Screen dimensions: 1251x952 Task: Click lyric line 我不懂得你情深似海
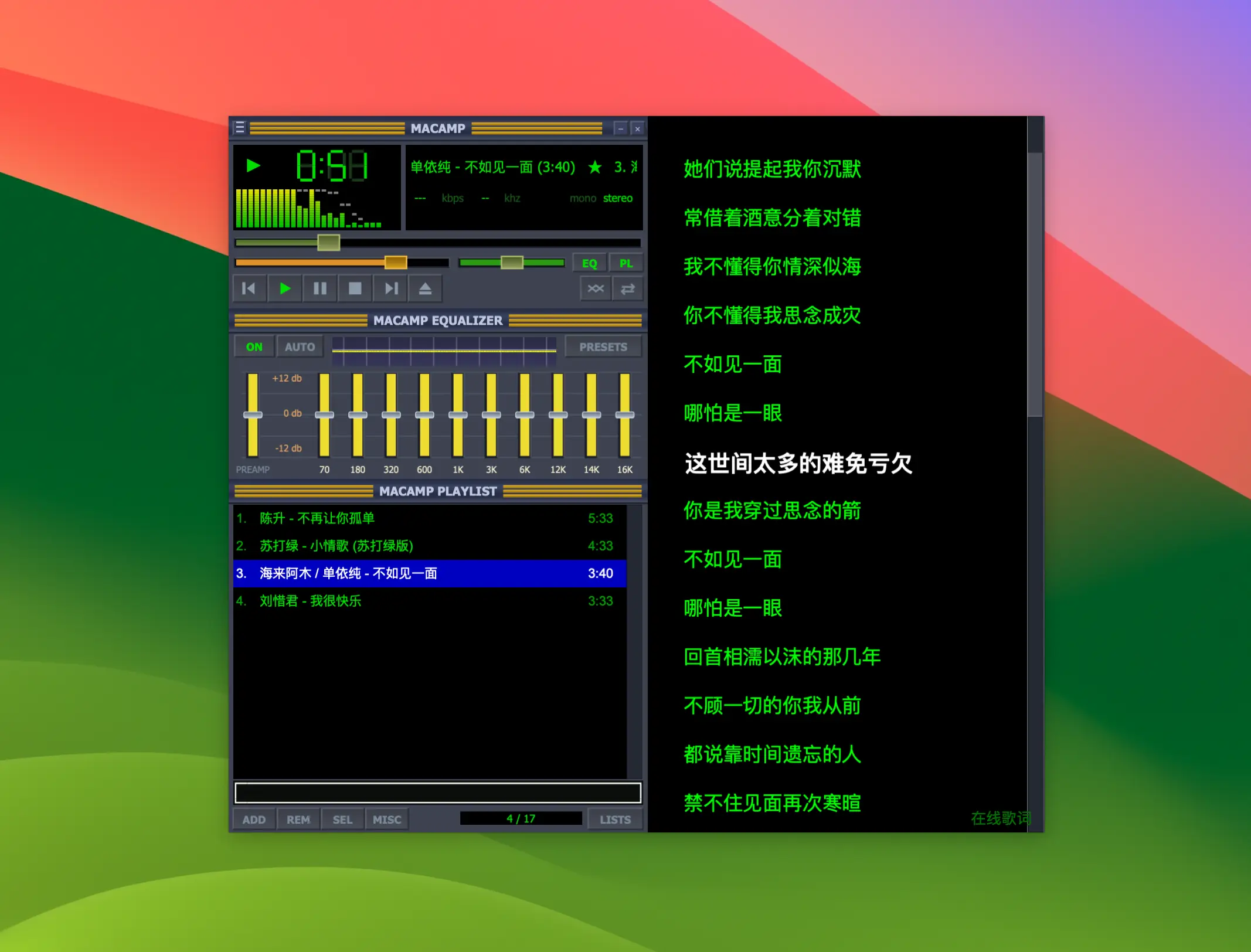tap(772, 266)
